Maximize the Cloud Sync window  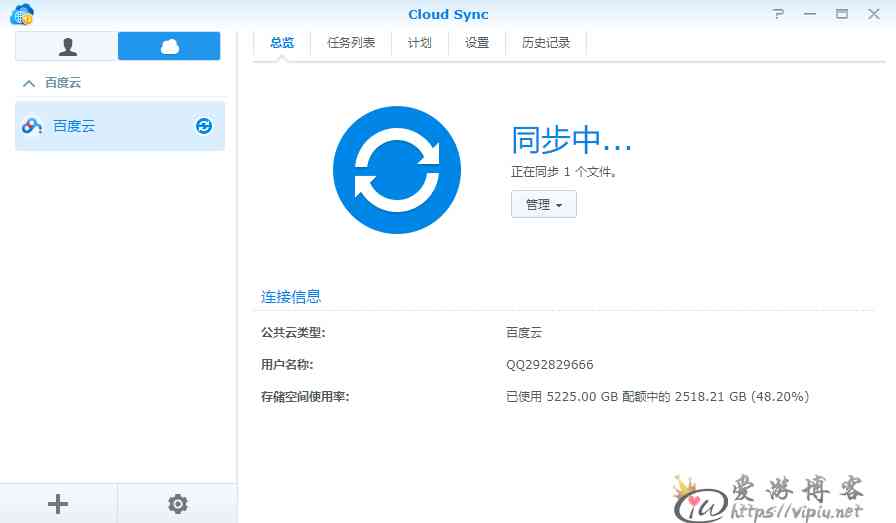pyautogui.click(x=842, y=14)
